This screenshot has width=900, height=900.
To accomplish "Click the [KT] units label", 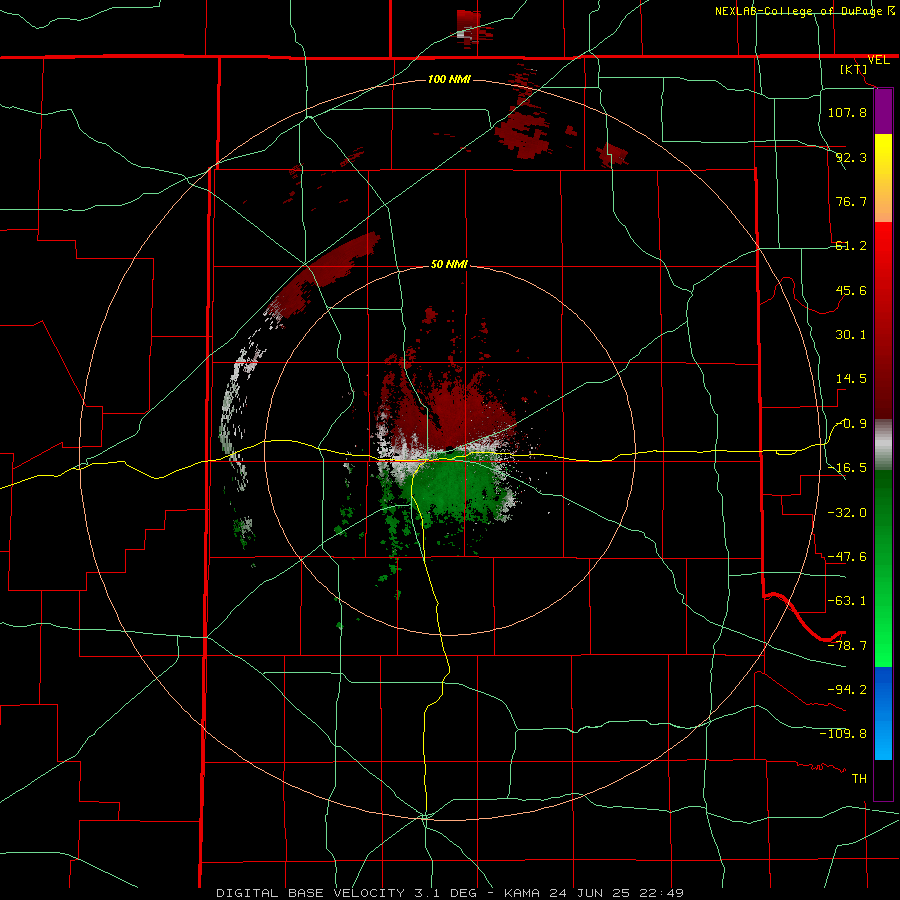I will (854, 69).
